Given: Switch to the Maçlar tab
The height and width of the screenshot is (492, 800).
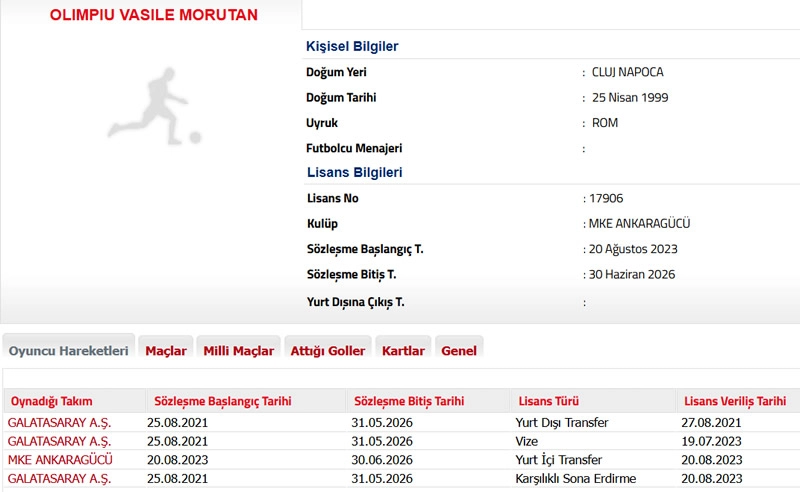Looking at the screenshot, I should (x=166, y=351).
